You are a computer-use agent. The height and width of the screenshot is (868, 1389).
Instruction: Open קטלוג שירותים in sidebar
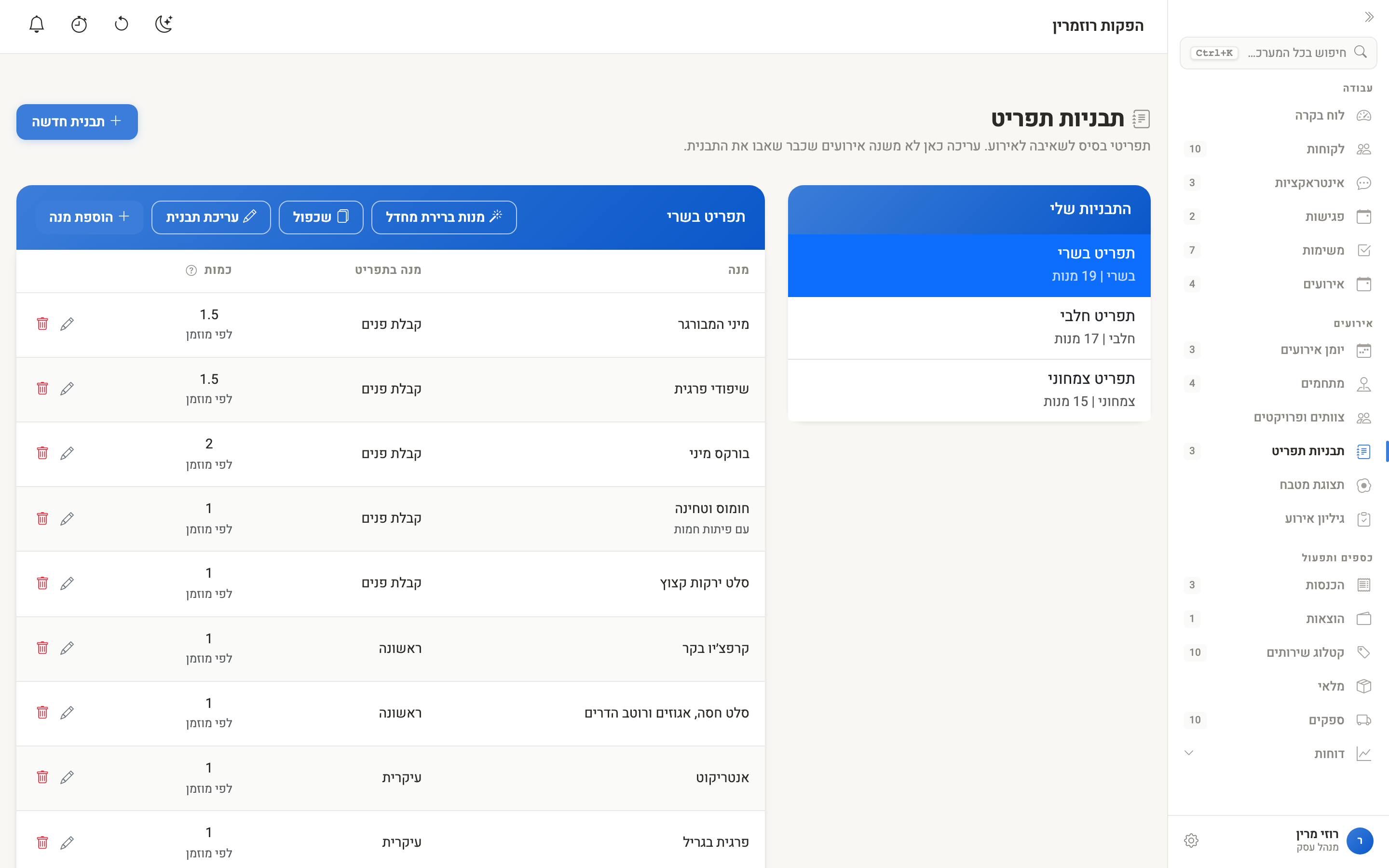(1278, 652)
